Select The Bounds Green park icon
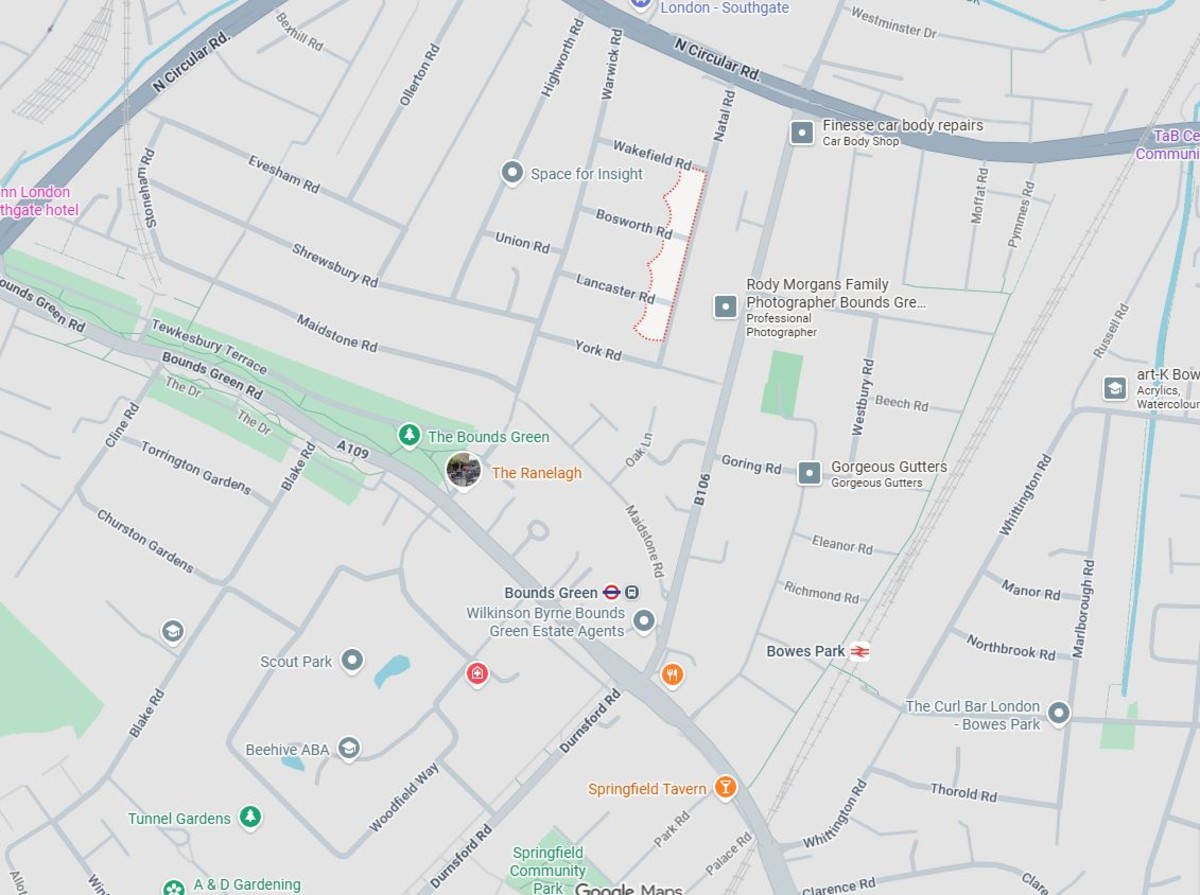This screenshot has width=1200, height=895. pos(409,435)
